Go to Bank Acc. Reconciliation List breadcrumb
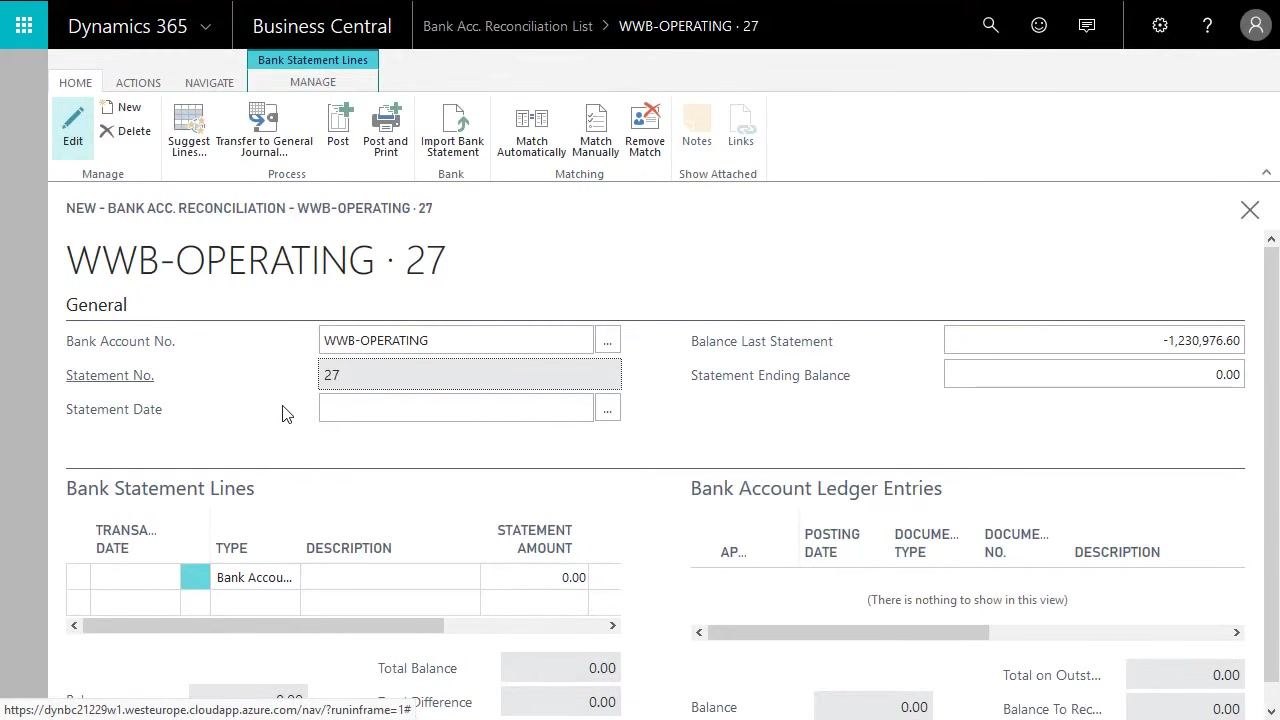The width and height of the screenshot is (1280, 720). (x=508, y=26)
